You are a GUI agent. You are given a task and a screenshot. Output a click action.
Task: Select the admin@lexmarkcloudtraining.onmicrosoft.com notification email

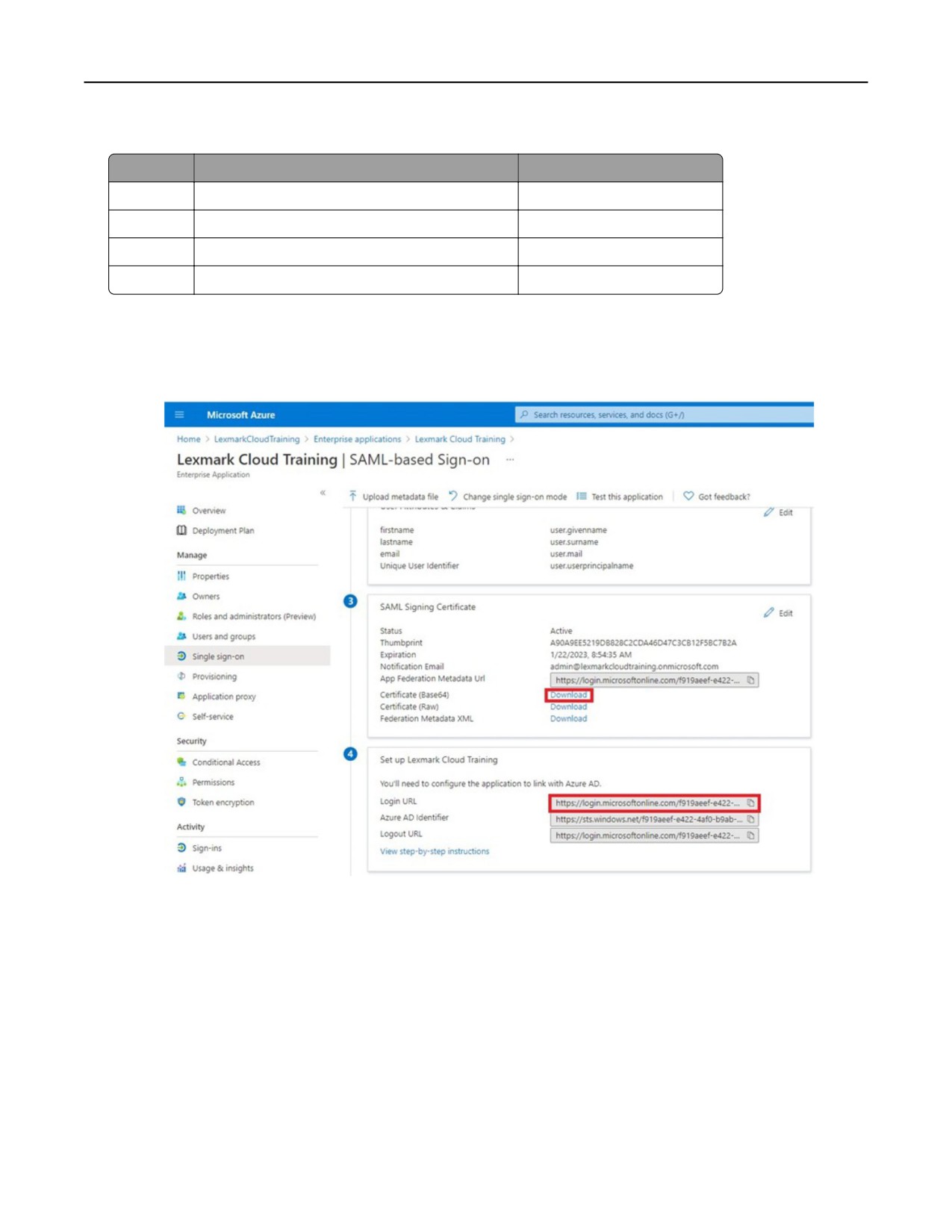tap(634, 667)
